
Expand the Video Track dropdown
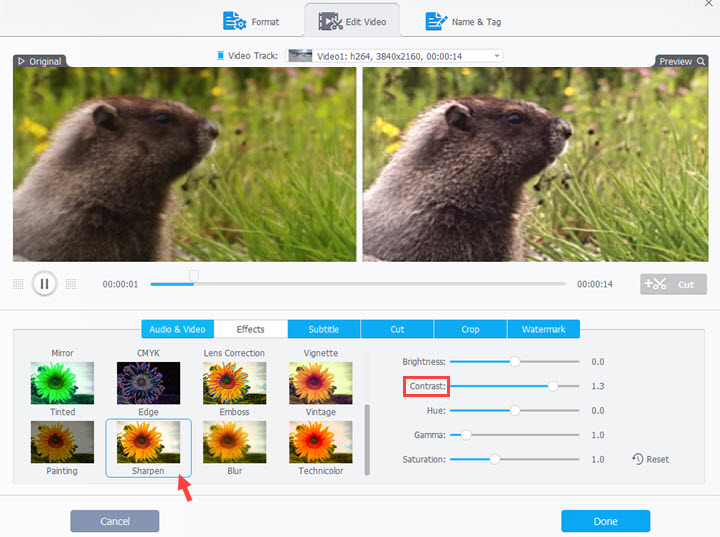[497, 56]
